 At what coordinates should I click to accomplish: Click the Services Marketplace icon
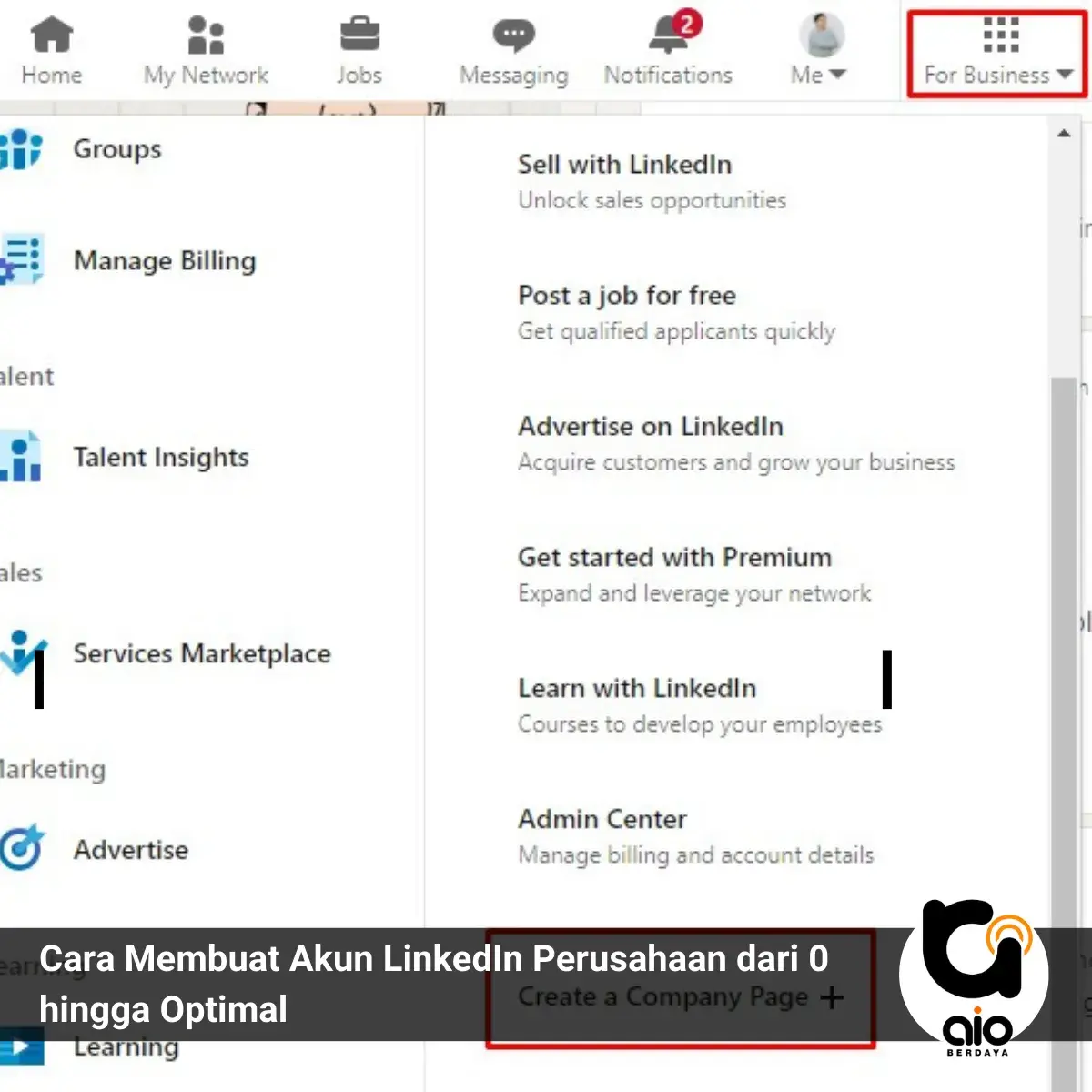pyautogui.click(x=23, y=652)
